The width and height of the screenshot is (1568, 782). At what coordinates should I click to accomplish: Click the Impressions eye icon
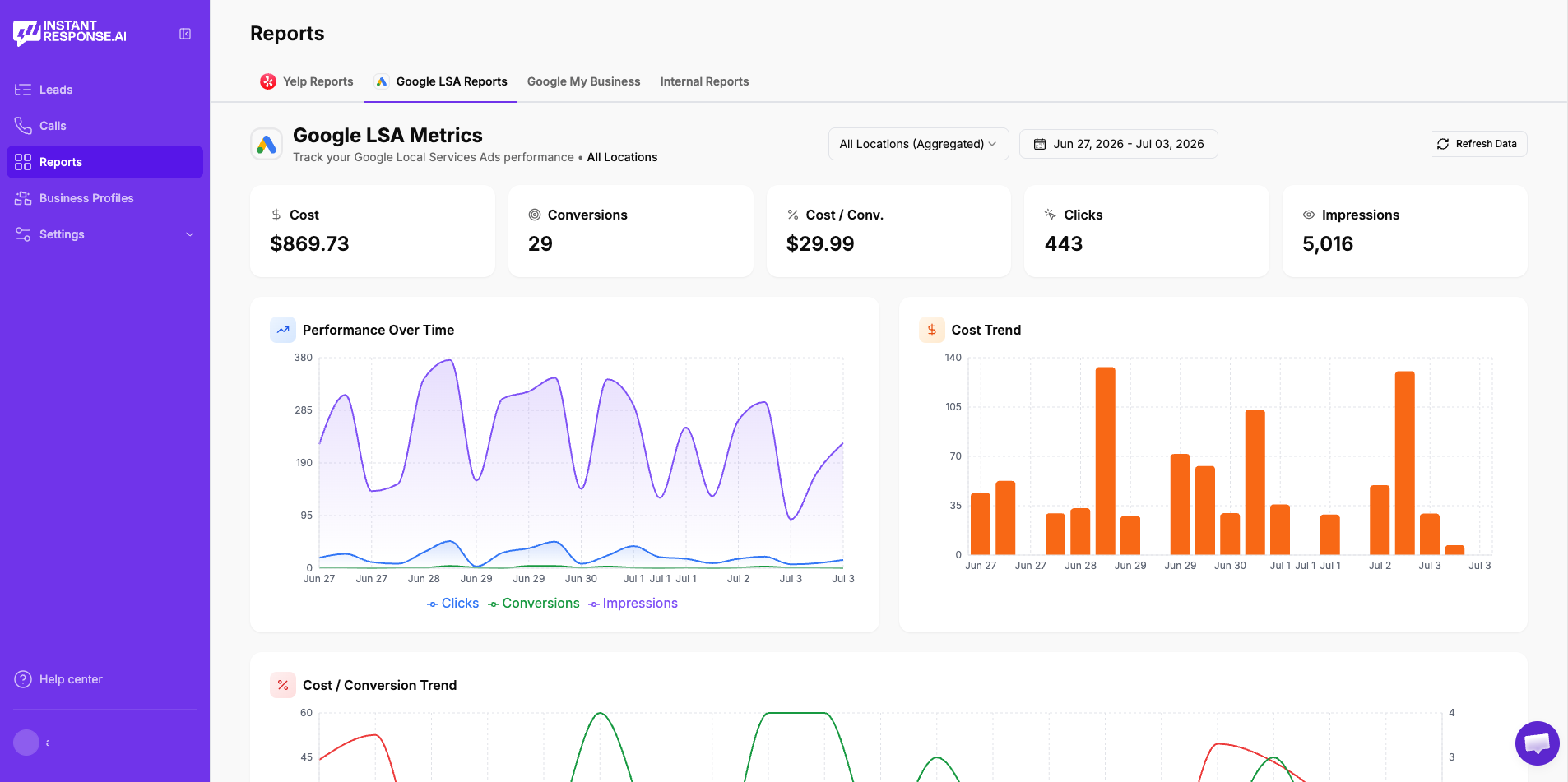tap(1309, 215)
